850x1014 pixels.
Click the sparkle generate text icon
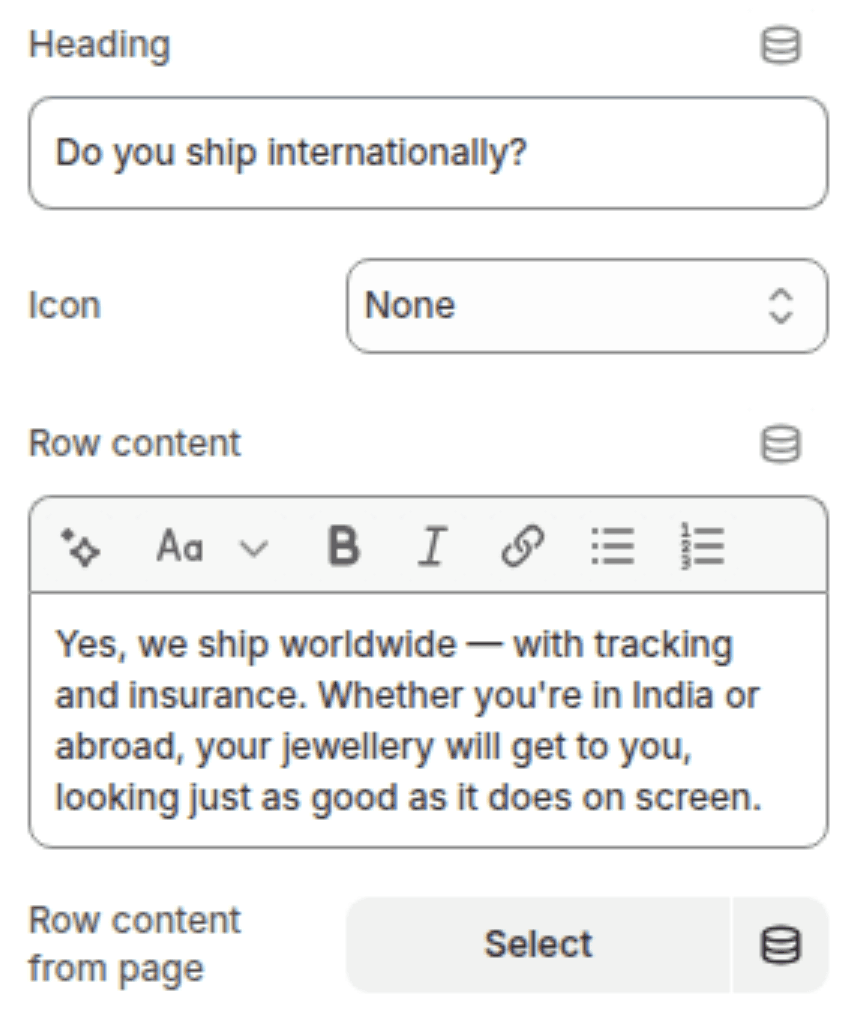point(80,547)
